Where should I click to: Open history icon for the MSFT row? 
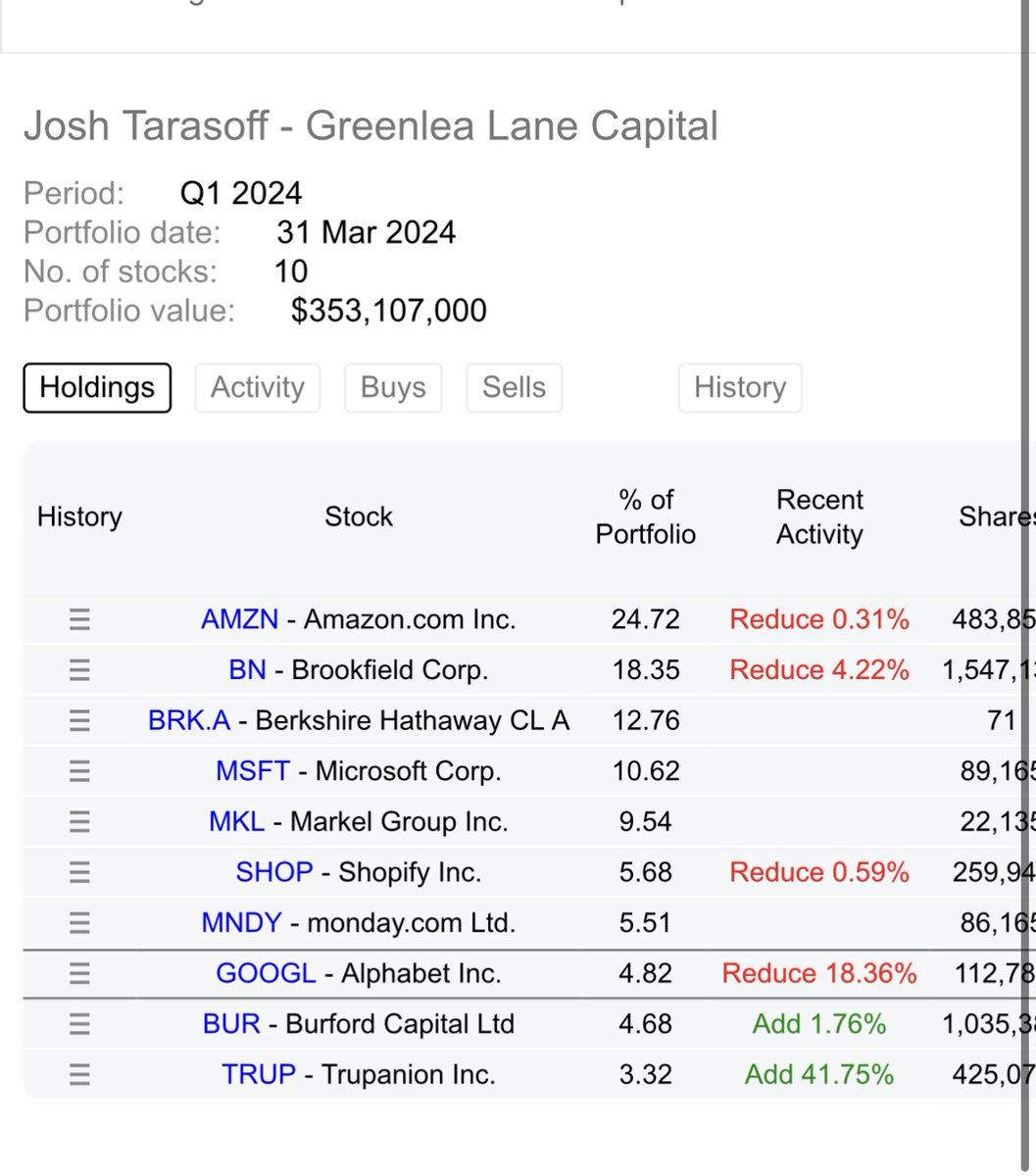pyautogui.click(x=79, y=771)
